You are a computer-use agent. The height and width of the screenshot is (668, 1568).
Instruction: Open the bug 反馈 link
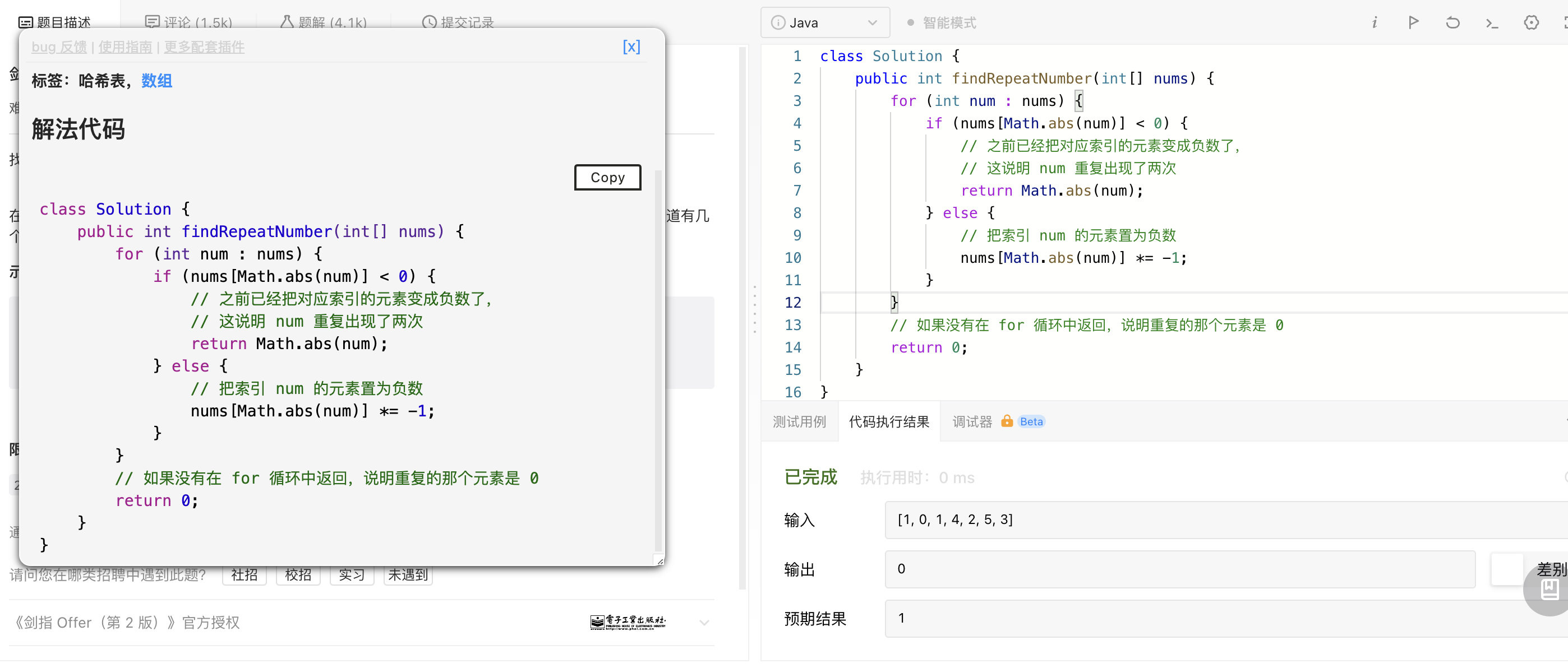coord(59,47)
